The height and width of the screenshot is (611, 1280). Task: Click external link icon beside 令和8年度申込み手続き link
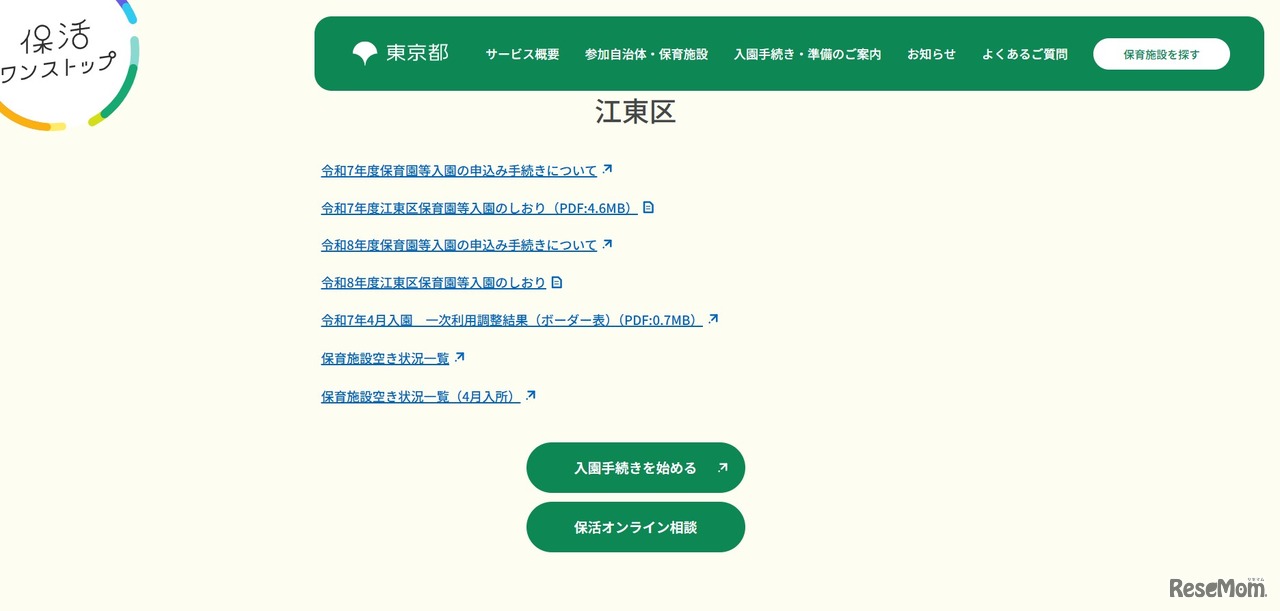pyautogui.click(x=609, y=243)
